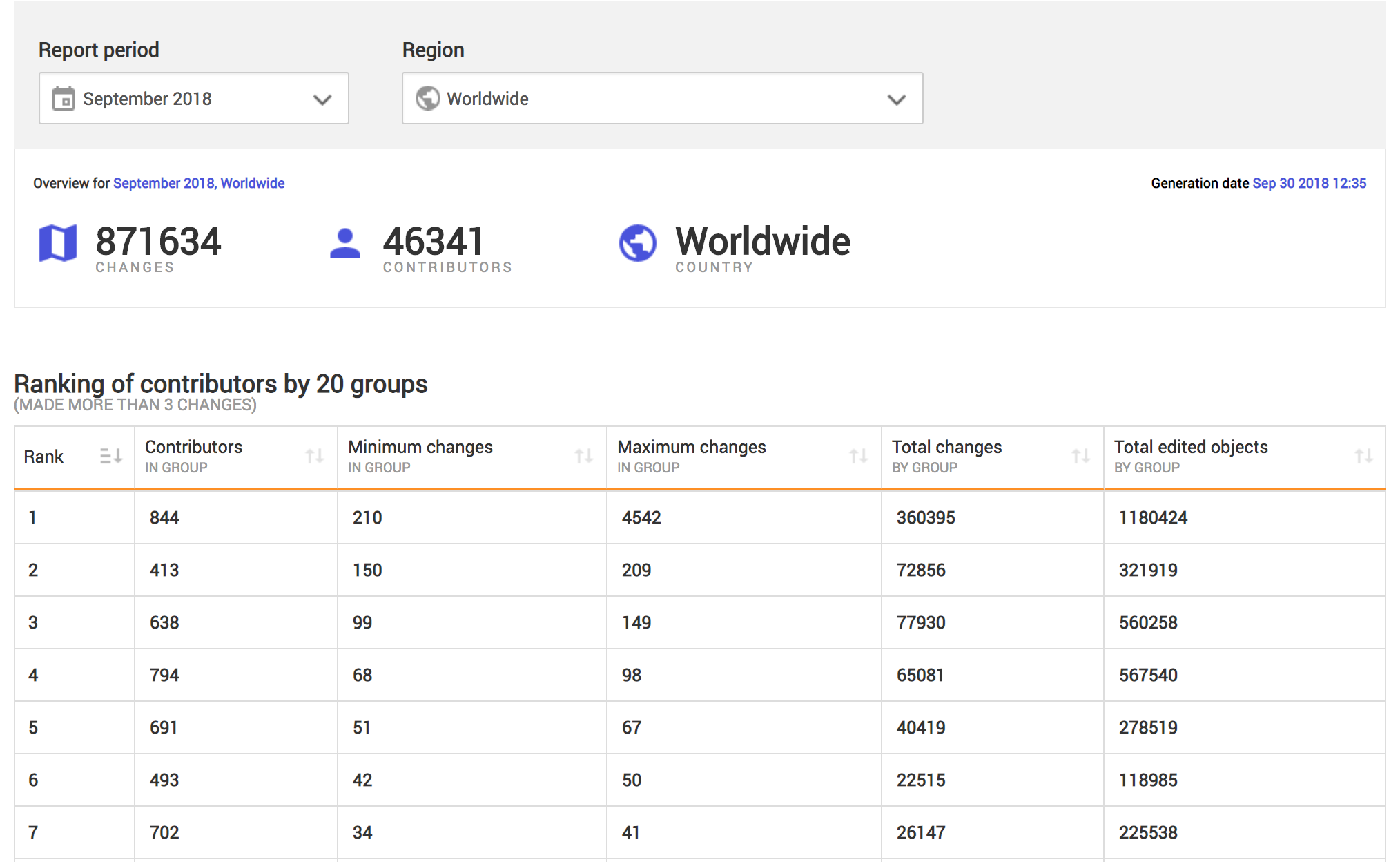Click the map icon beside 871634 changes
The height and width of the screenshot is (862, 1400).
coord(58,243)
